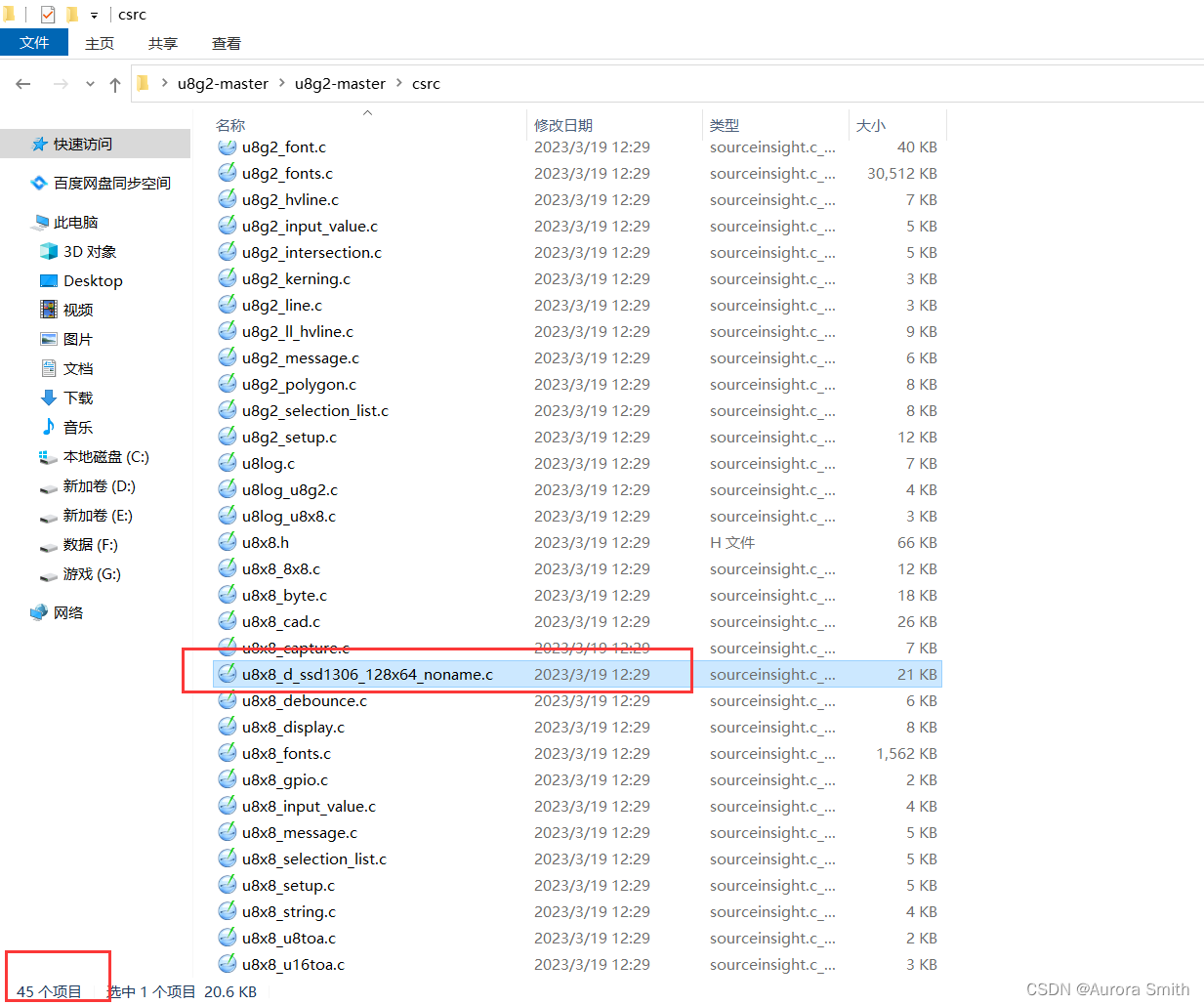Click the Forward navigation arrow

(61, 84)
